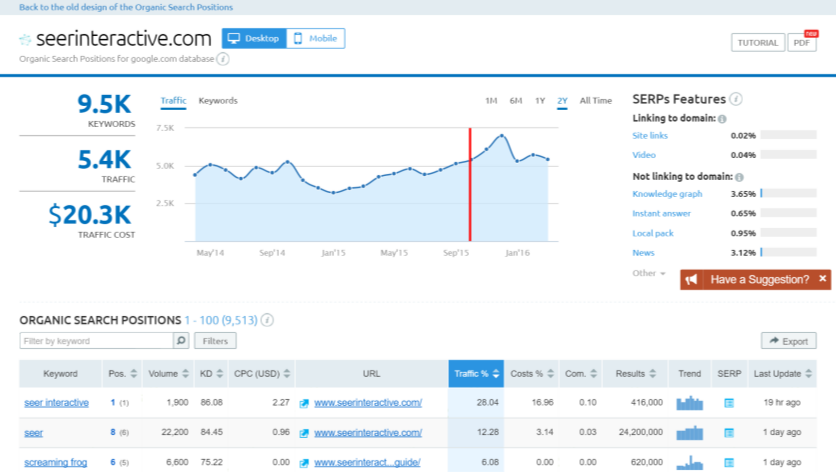
Task: Click the Filter by keyword input field
Action: tap(96, 341)
